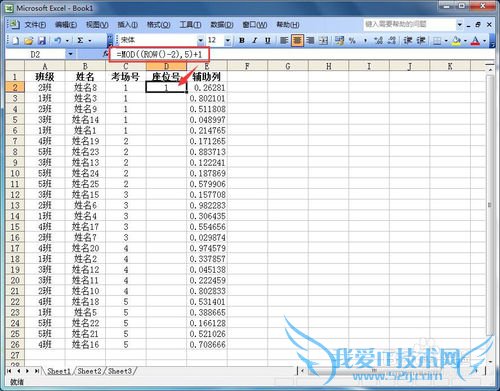Open the 格式(O) menu

pyautogui.click(x=159, y=25)
